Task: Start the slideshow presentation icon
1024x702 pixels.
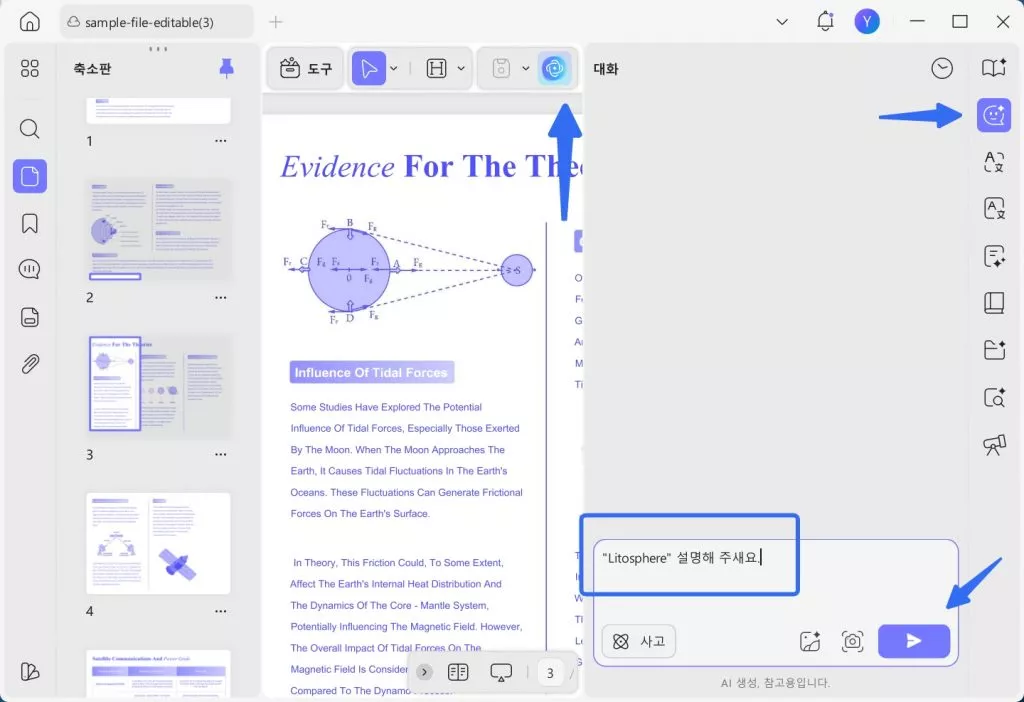Action: pyautogui.click(x=501, y=673)
